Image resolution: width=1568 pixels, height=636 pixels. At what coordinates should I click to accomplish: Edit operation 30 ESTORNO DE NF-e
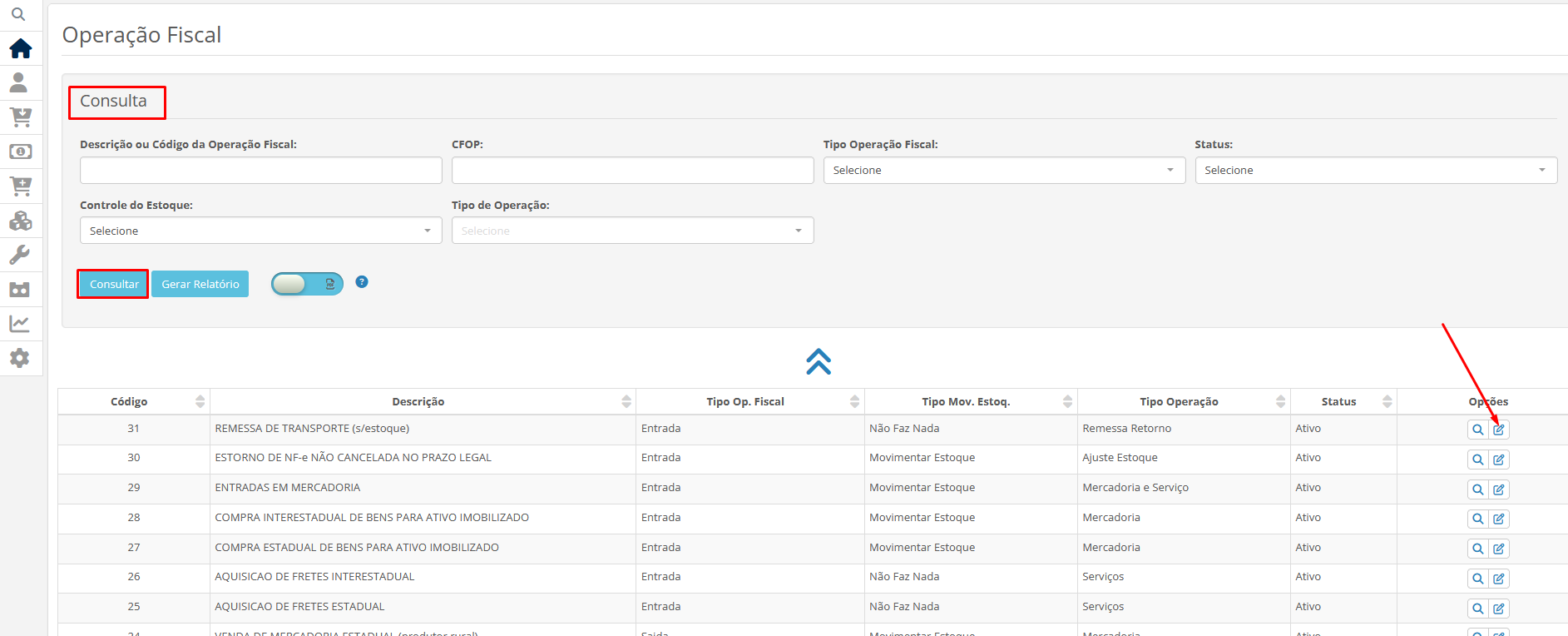[1499, 460]
